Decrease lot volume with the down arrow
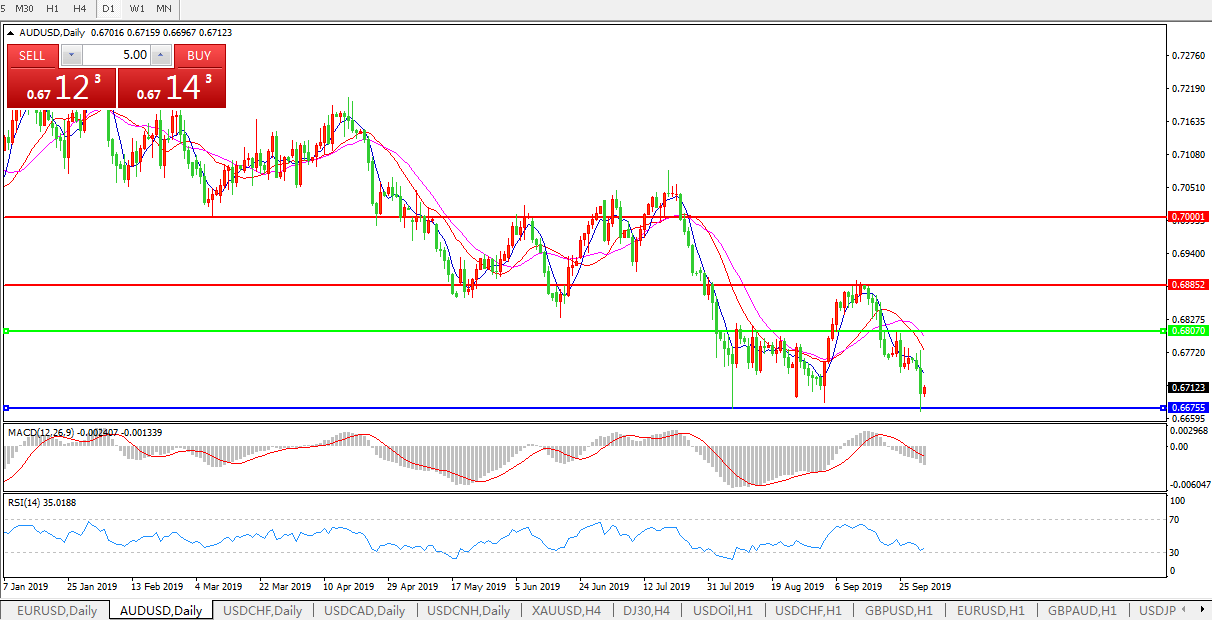The width and height of the screenshot is (1212, 621). (x=72, y=56)
